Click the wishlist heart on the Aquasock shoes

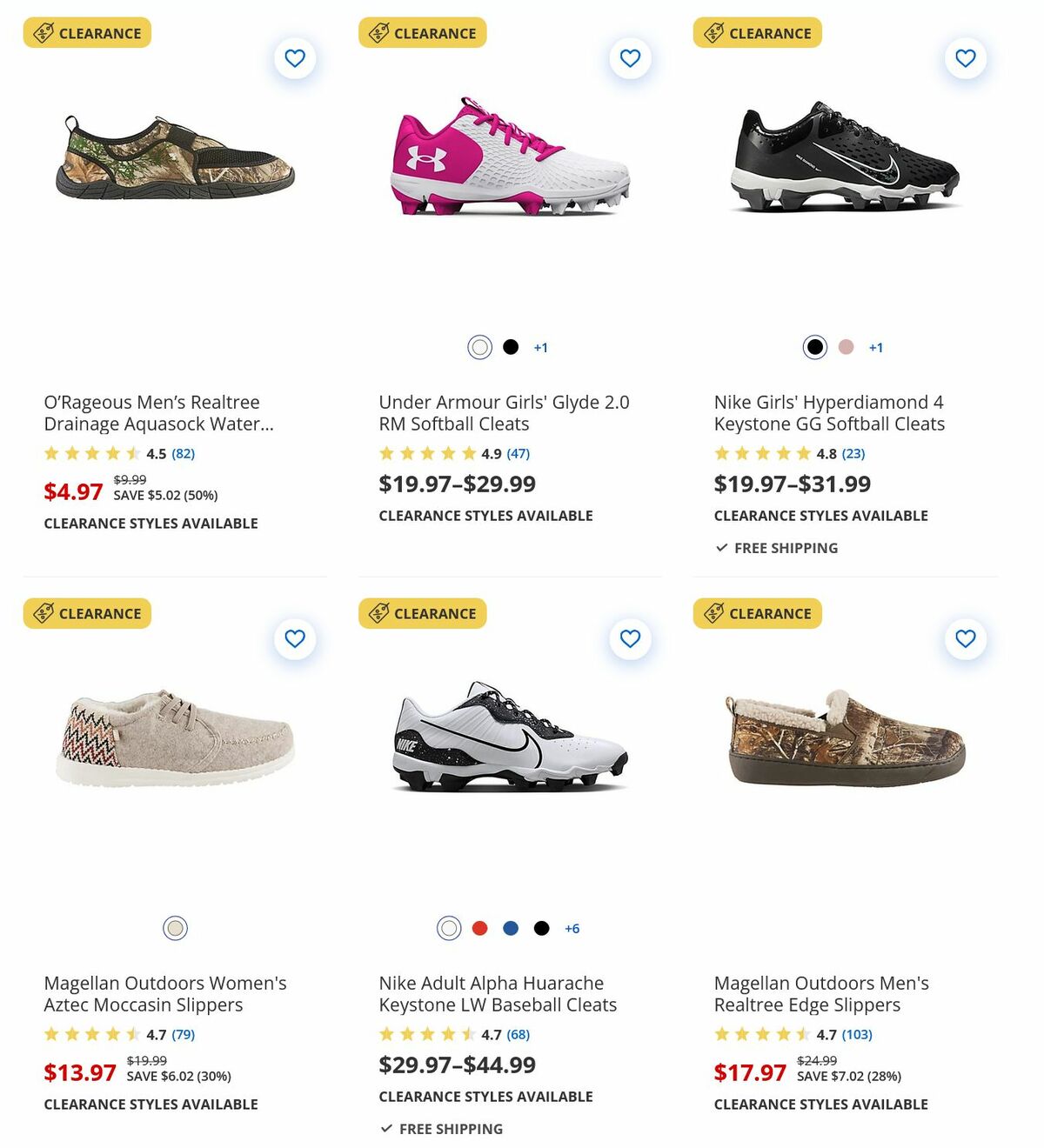pos(295,57)
